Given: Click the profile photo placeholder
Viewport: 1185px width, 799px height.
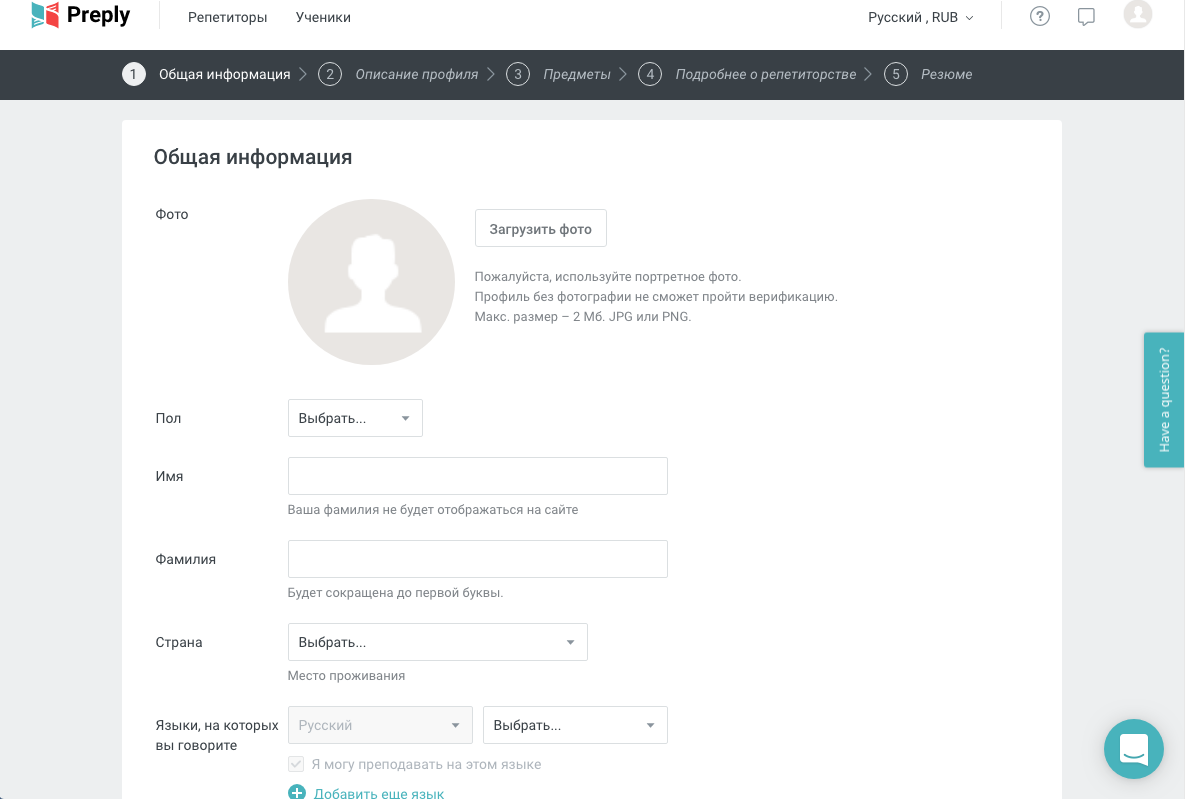Looking at the screenshot, I should point(371,282).
